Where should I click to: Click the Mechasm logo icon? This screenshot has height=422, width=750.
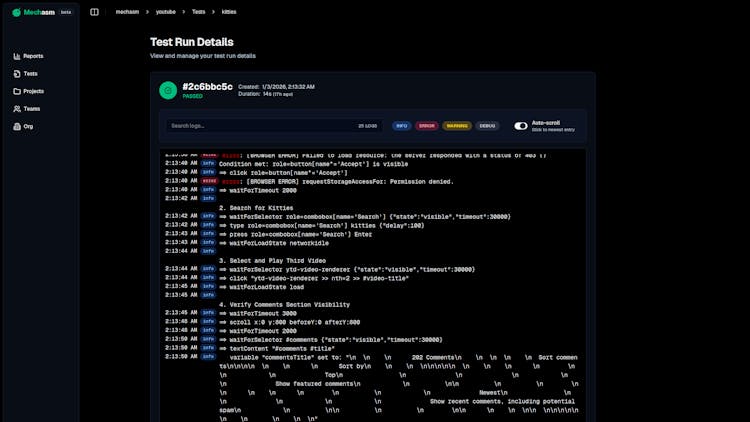point(16,12)
